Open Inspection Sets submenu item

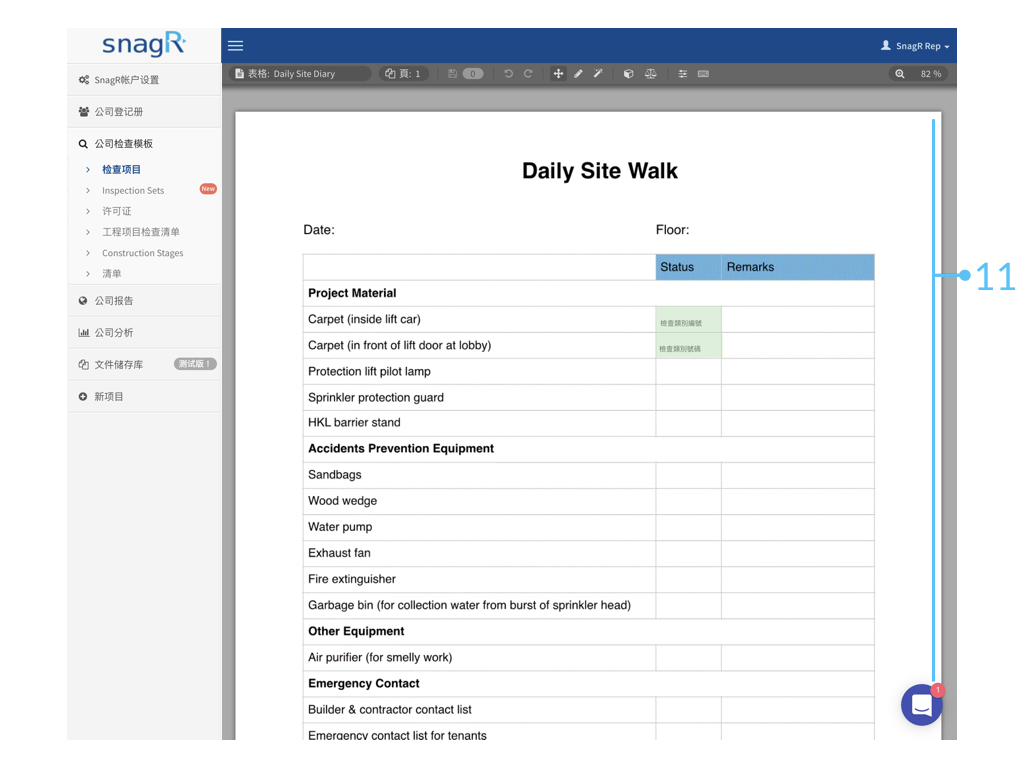click(x=133, y=191)
